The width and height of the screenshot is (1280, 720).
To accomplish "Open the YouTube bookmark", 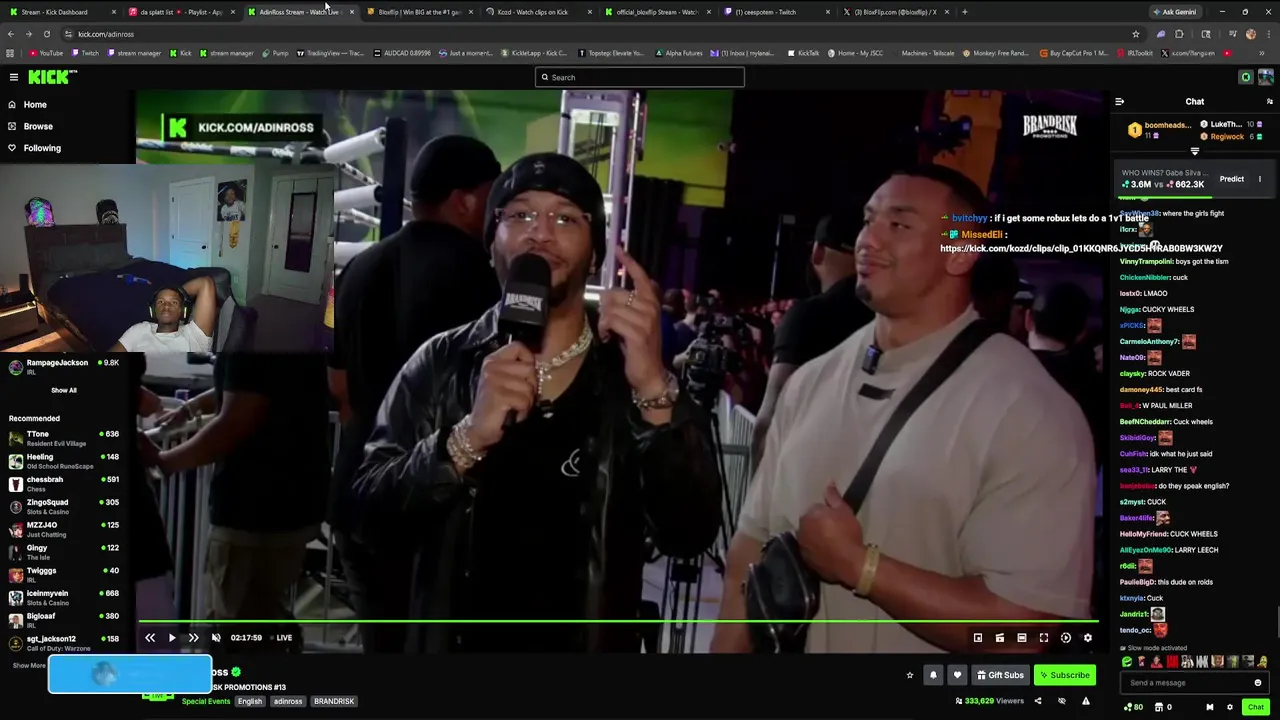I will (x=46, y=53).
